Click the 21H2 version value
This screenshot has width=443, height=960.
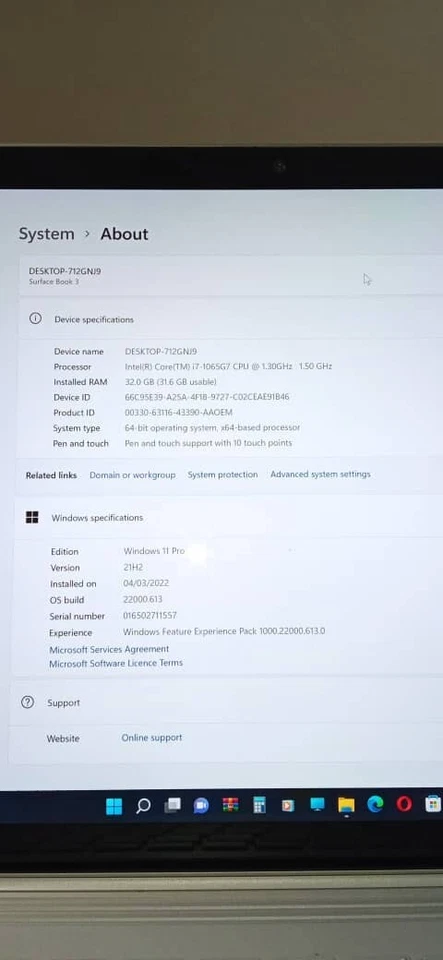(133, 568)
